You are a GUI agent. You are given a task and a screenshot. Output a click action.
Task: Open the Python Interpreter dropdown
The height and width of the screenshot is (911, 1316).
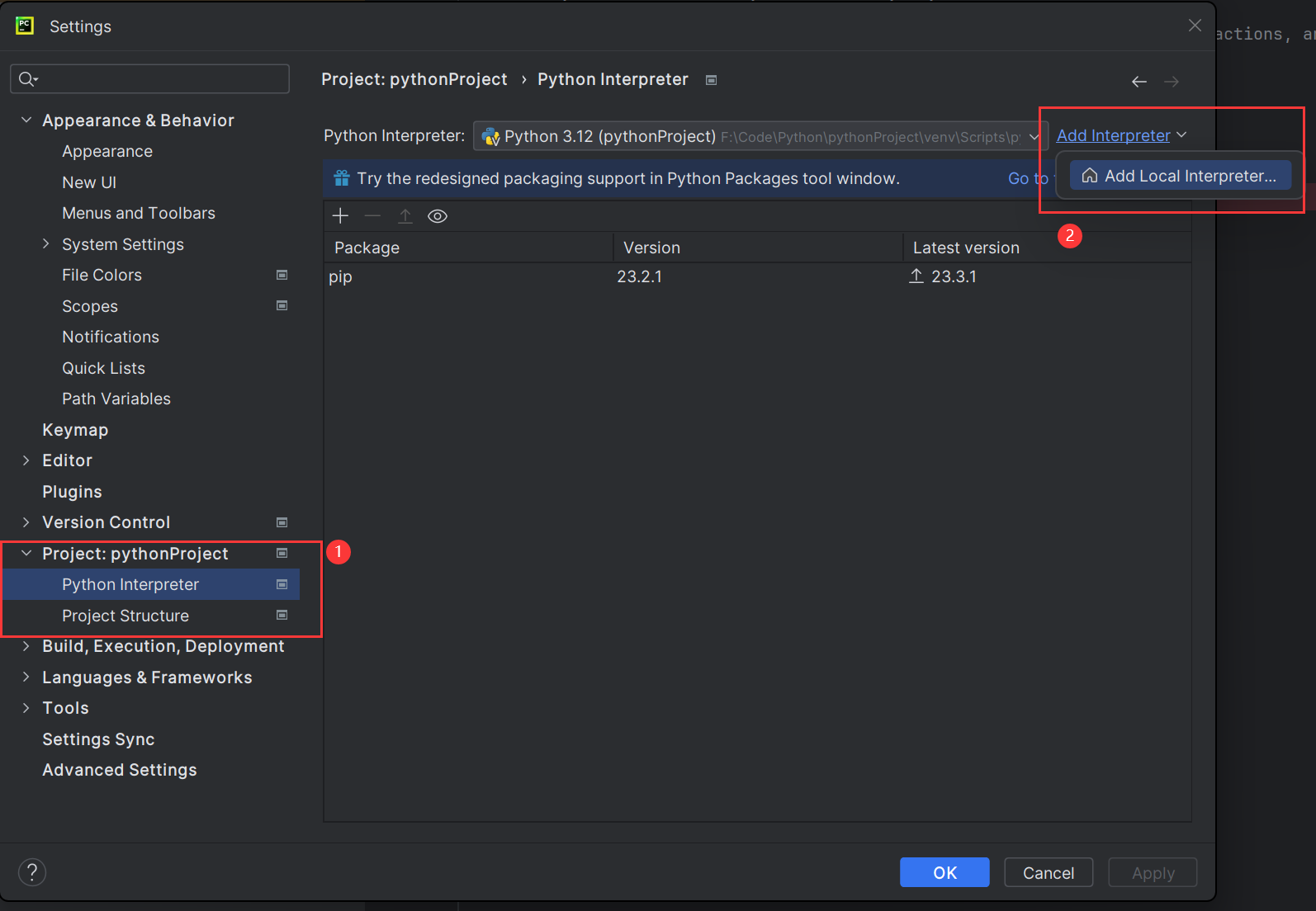click(x=760, y=136)
